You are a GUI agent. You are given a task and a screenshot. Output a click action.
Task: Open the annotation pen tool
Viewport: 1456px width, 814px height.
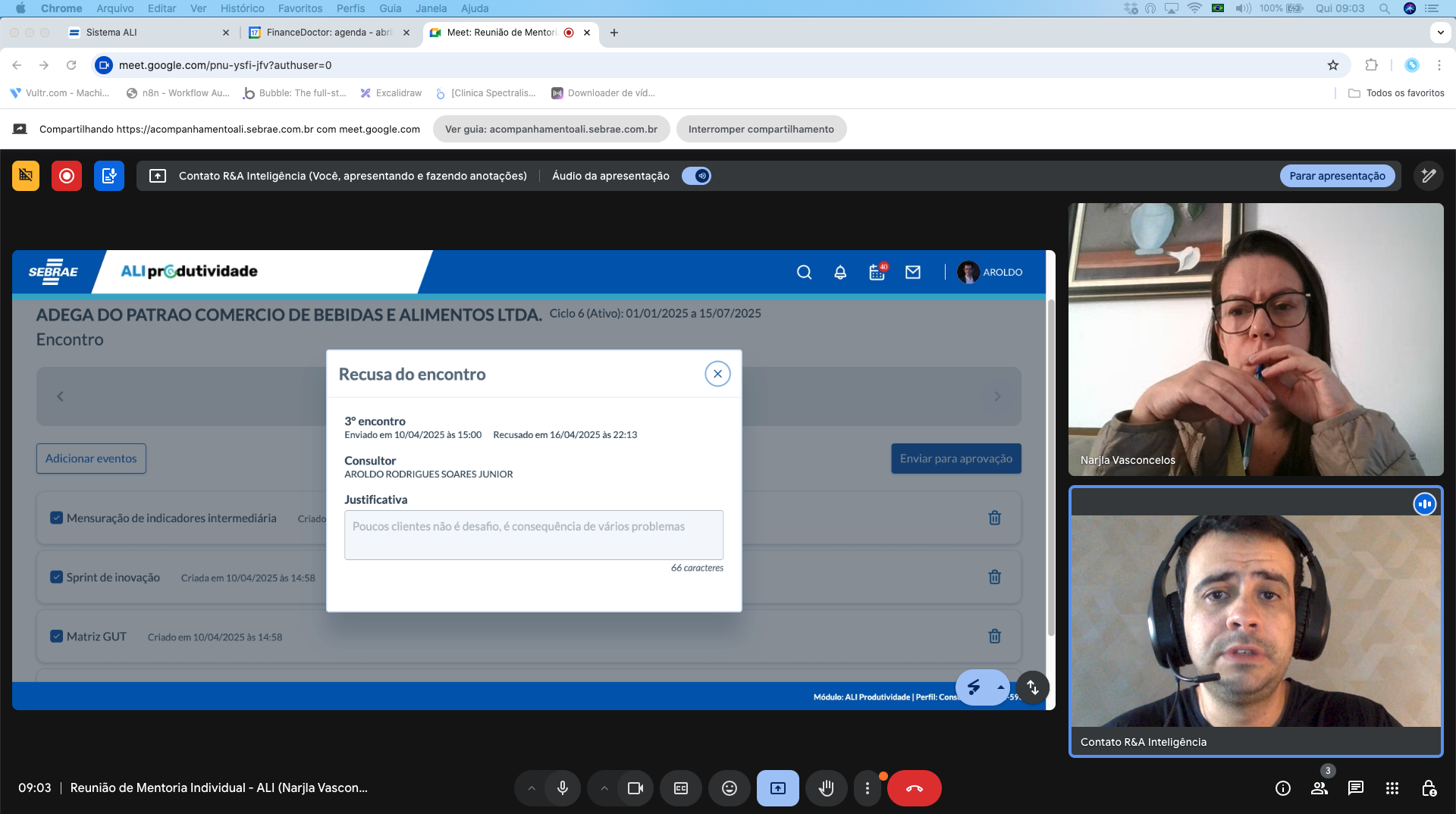pyautogui.click(x=1429, y=176)
